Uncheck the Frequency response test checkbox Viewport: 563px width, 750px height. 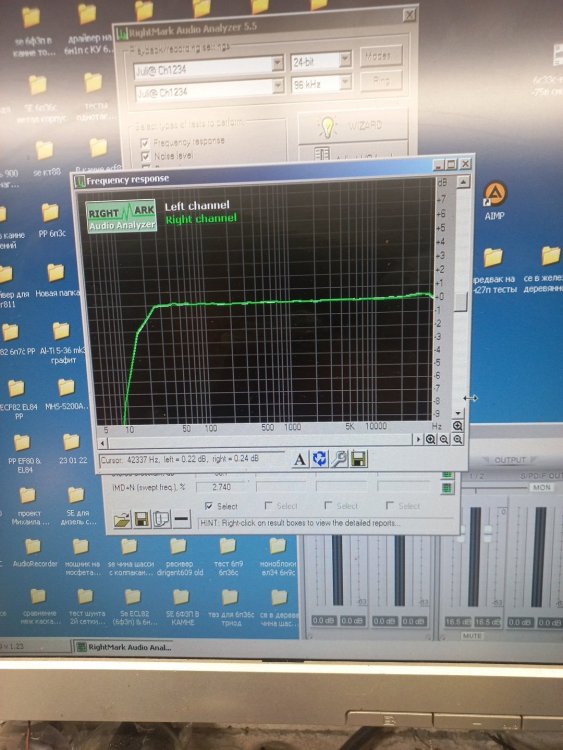pyautogui.click(x=144, y=143)
